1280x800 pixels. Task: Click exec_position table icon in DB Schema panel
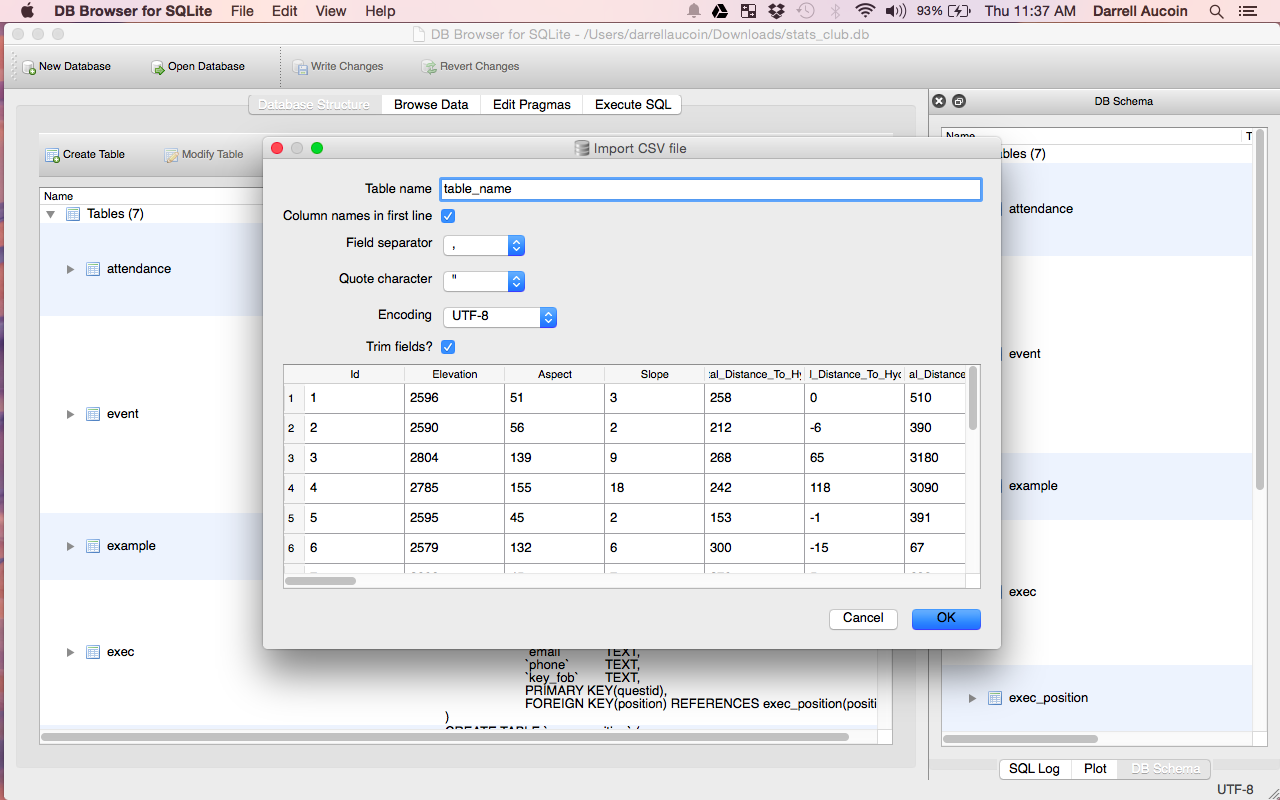[x=995, y=698]
